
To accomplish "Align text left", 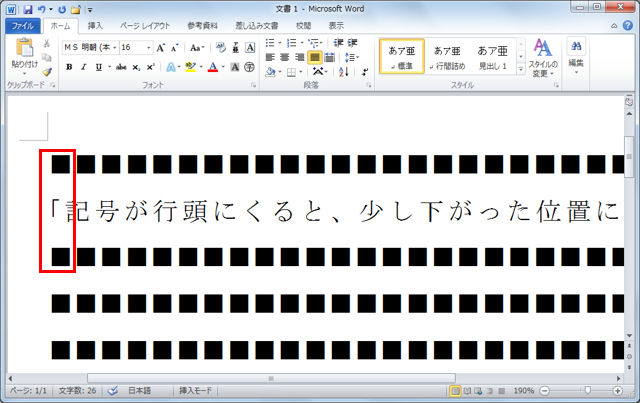I will (x=270, y=57).
